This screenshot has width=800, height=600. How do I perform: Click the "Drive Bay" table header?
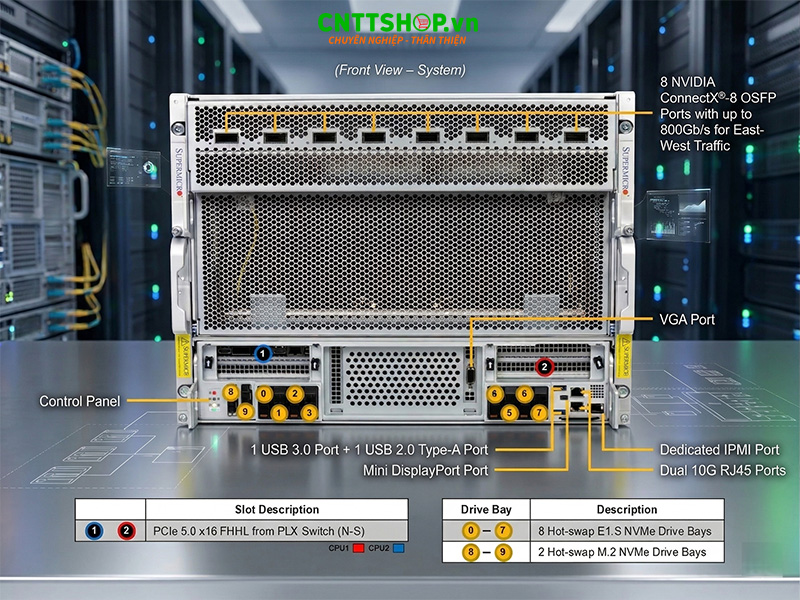tap(488, 510)
